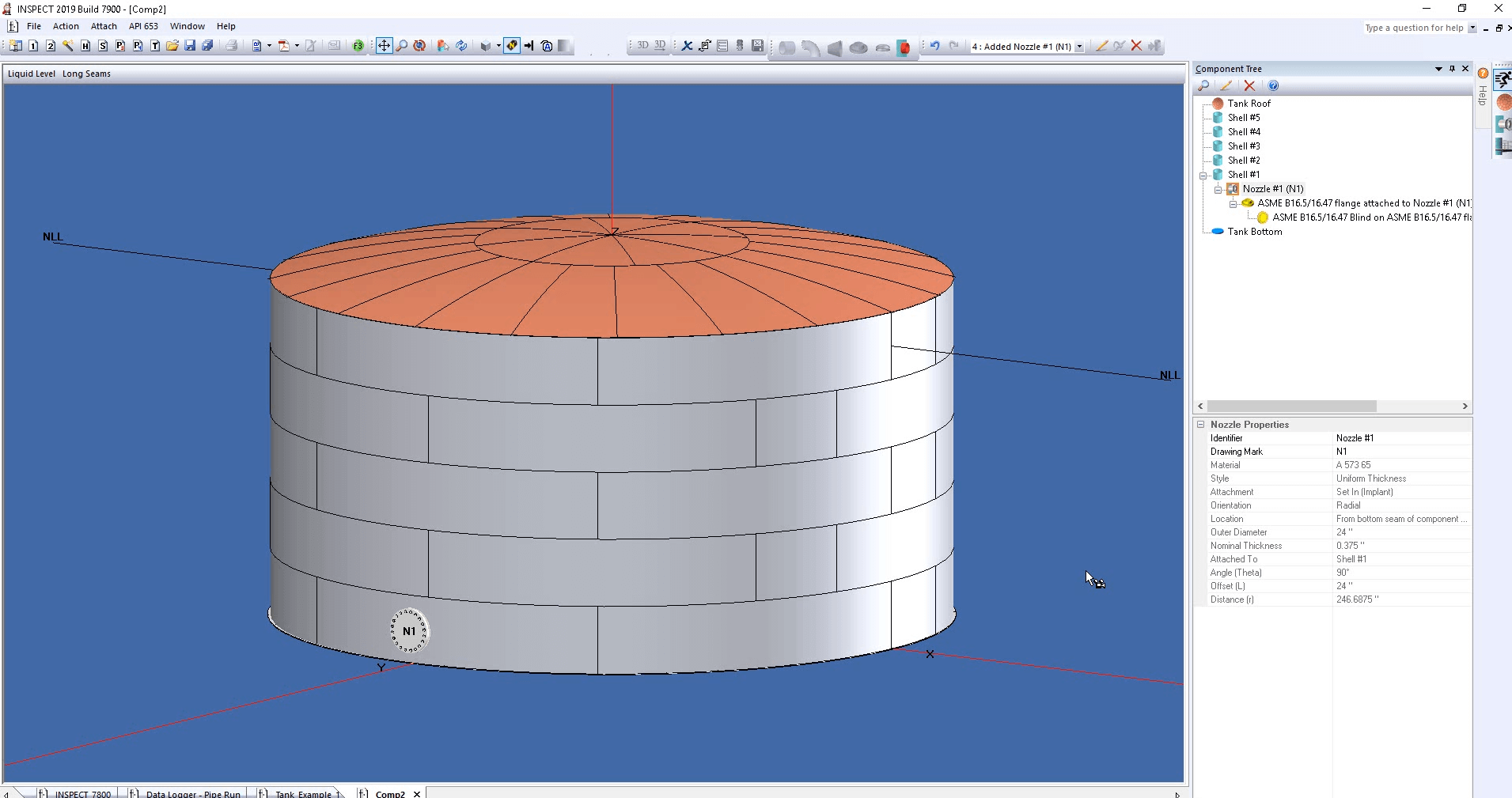Click the PDF export icon
This screenshot has width=1512, height=798.
pos(283,46)
